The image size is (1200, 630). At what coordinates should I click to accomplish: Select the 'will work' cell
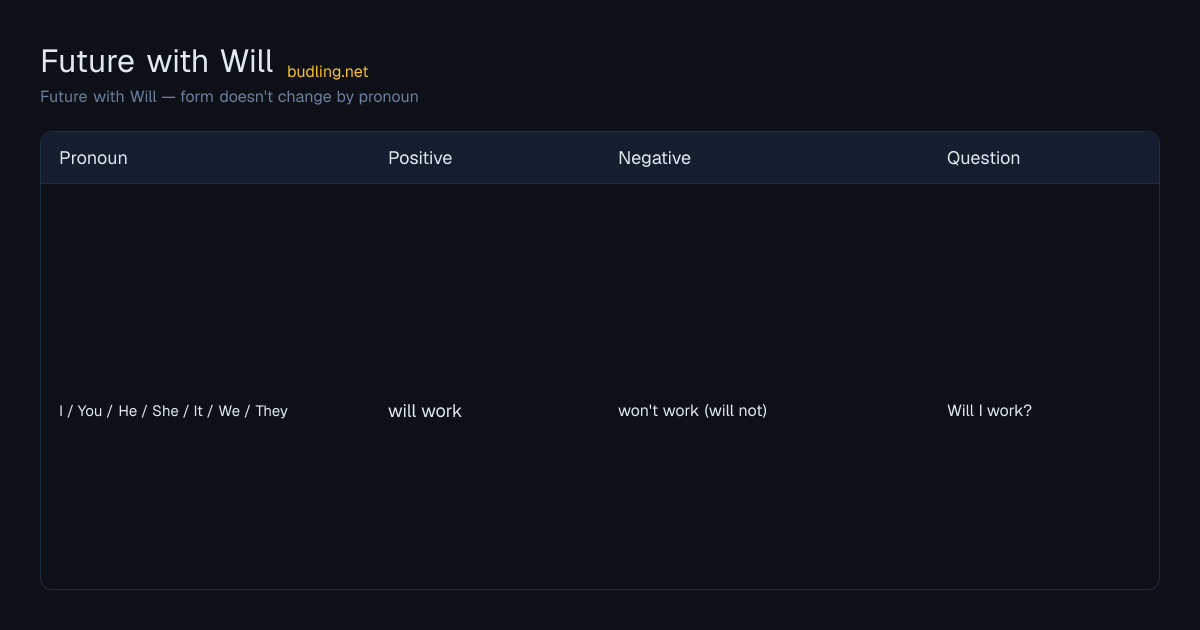(x=425, y=411)
